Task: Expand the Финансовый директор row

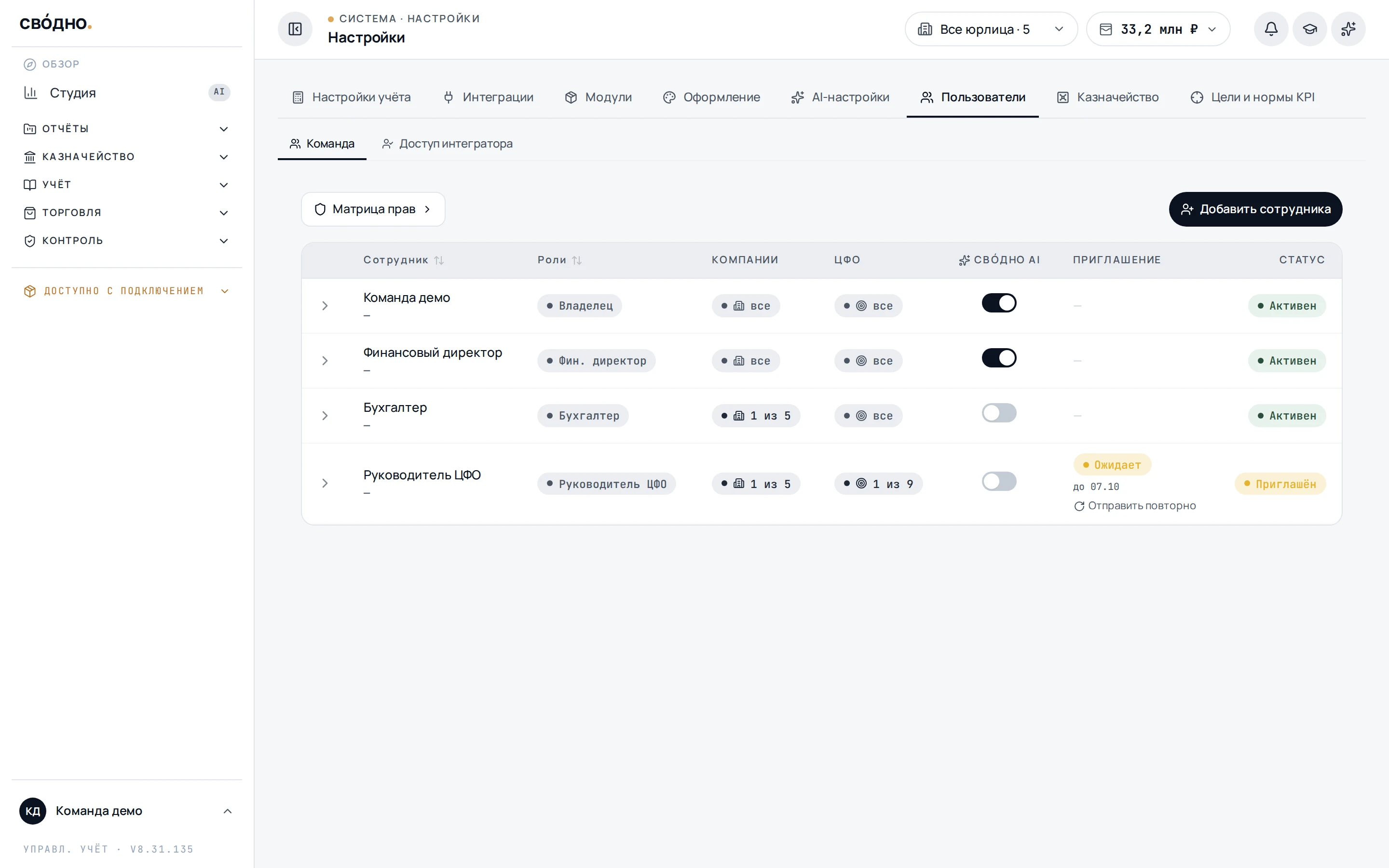Action: 325,361
